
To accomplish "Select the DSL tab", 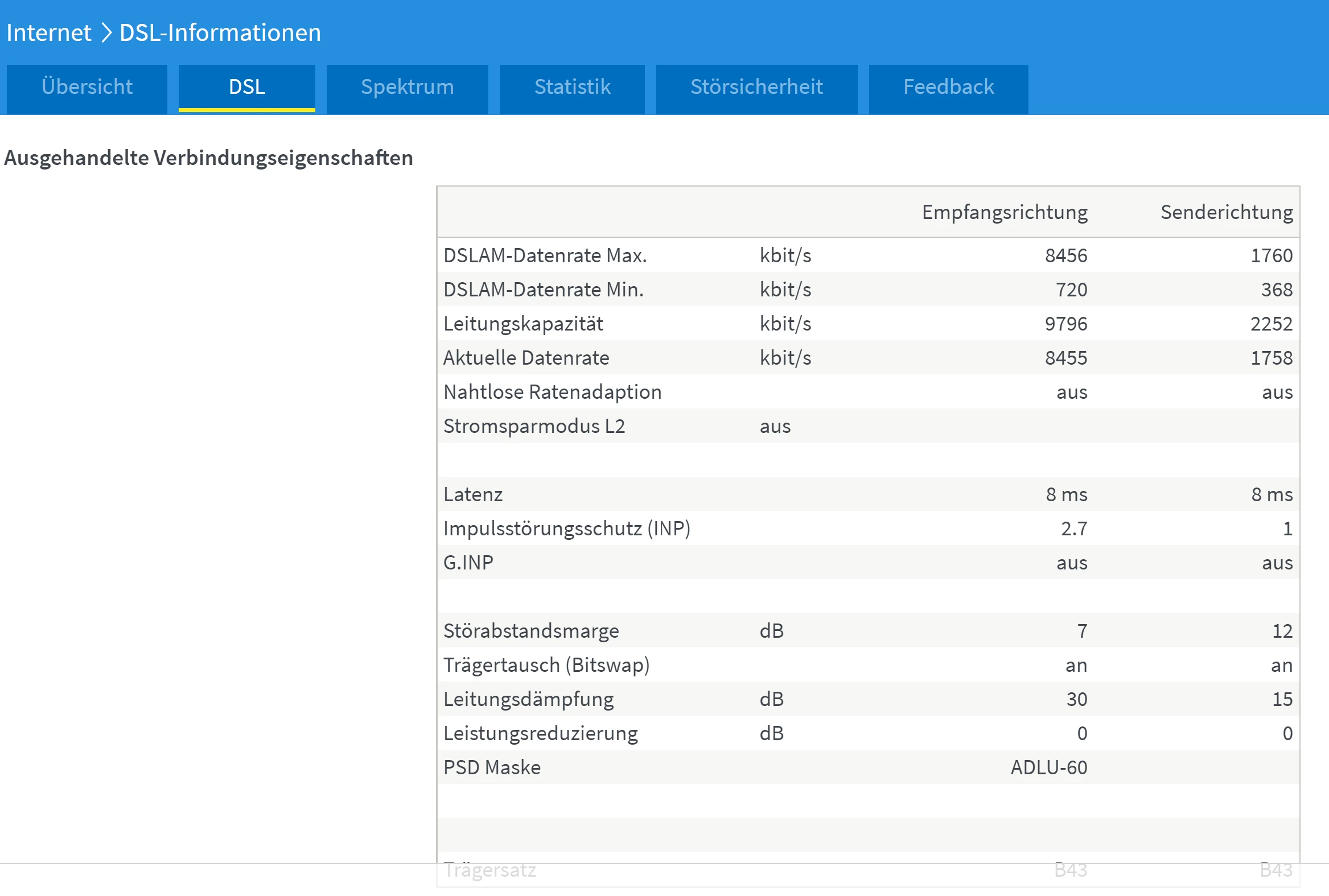I will point(246,88).
